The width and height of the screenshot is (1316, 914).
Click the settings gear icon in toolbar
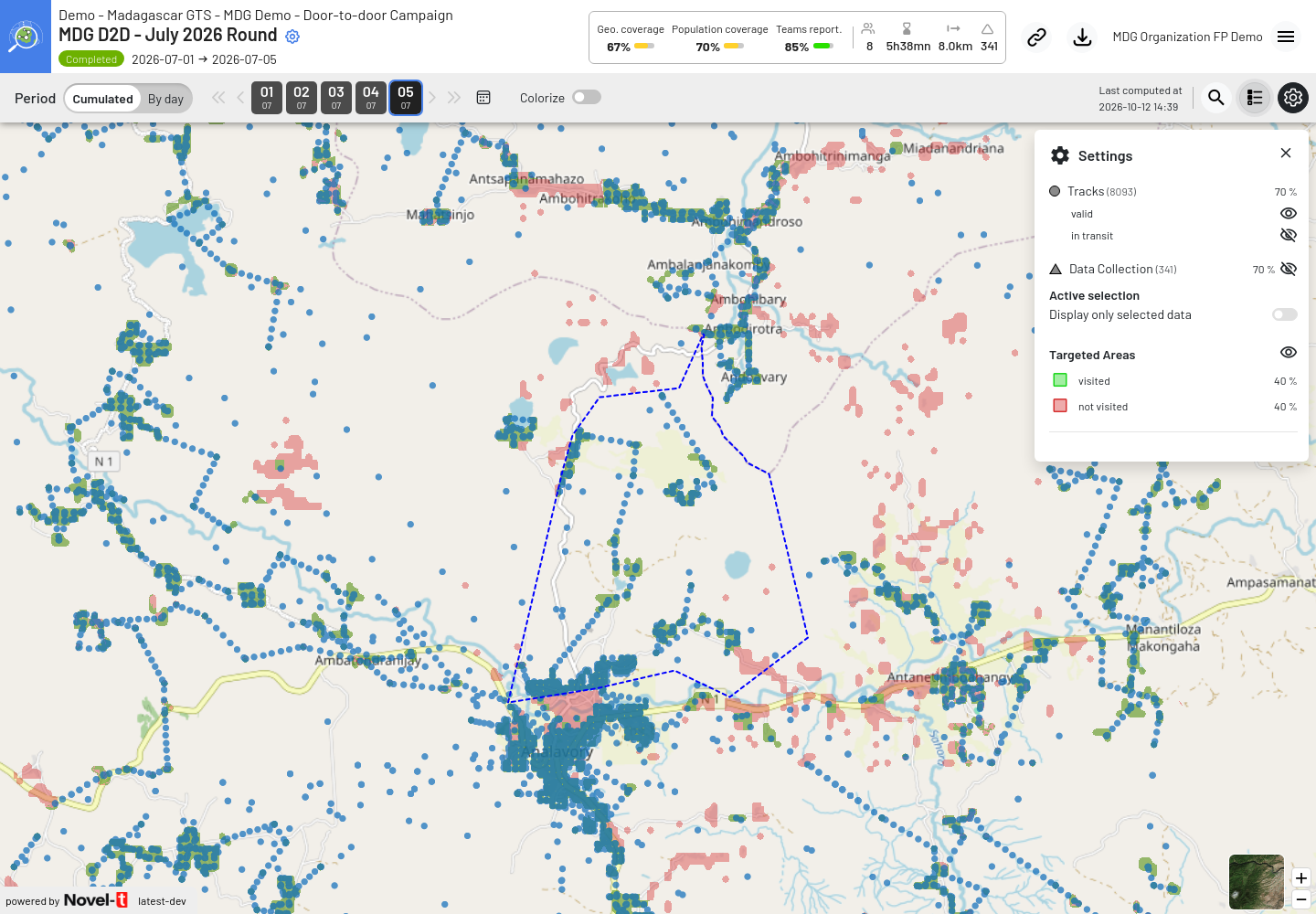(1293, 98)
